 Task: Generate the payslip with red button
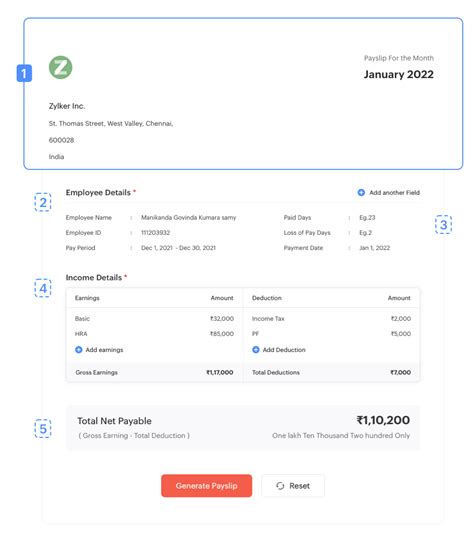click(x=206, y=486)
